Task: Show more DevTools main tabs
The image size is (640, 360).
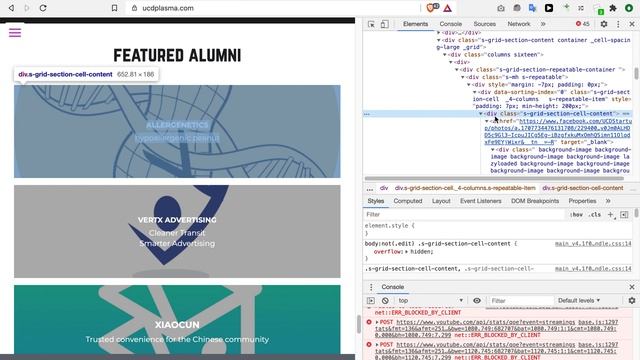Action: pos(543,24)
